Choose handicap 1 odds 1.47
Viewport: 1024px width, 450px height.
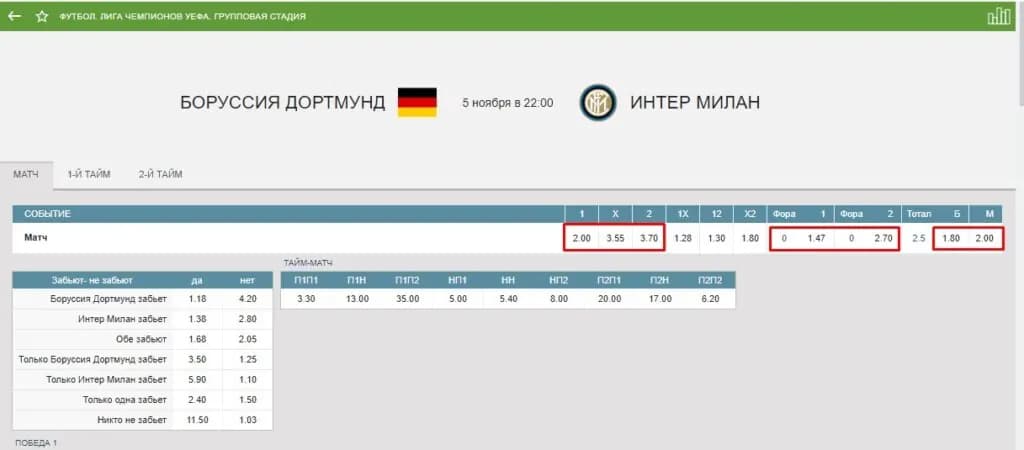(816, 238)
